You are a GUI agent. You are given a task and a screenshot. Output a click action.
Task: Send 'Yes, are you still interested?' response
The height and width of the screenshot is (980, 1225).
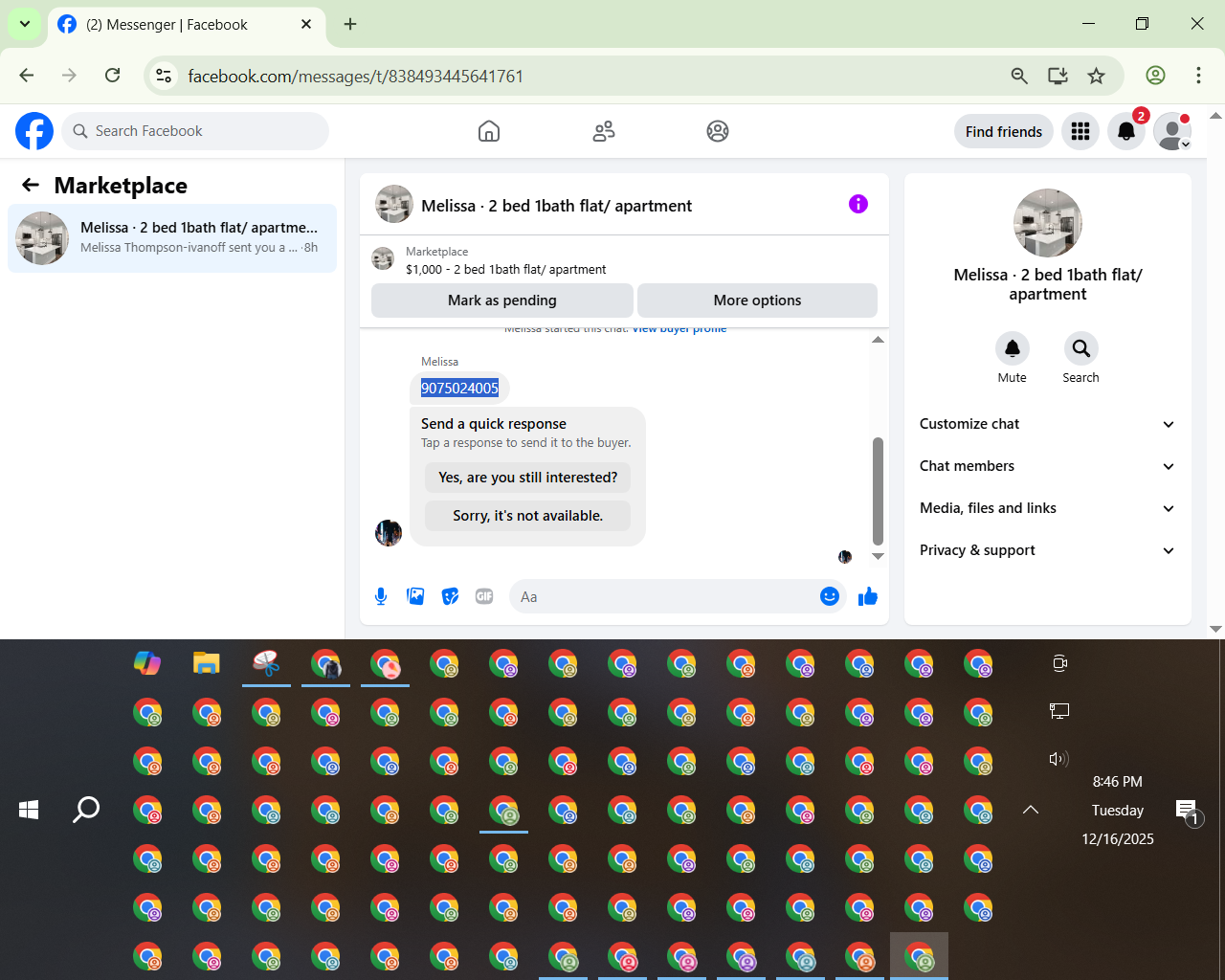click(x=528, y=478)
